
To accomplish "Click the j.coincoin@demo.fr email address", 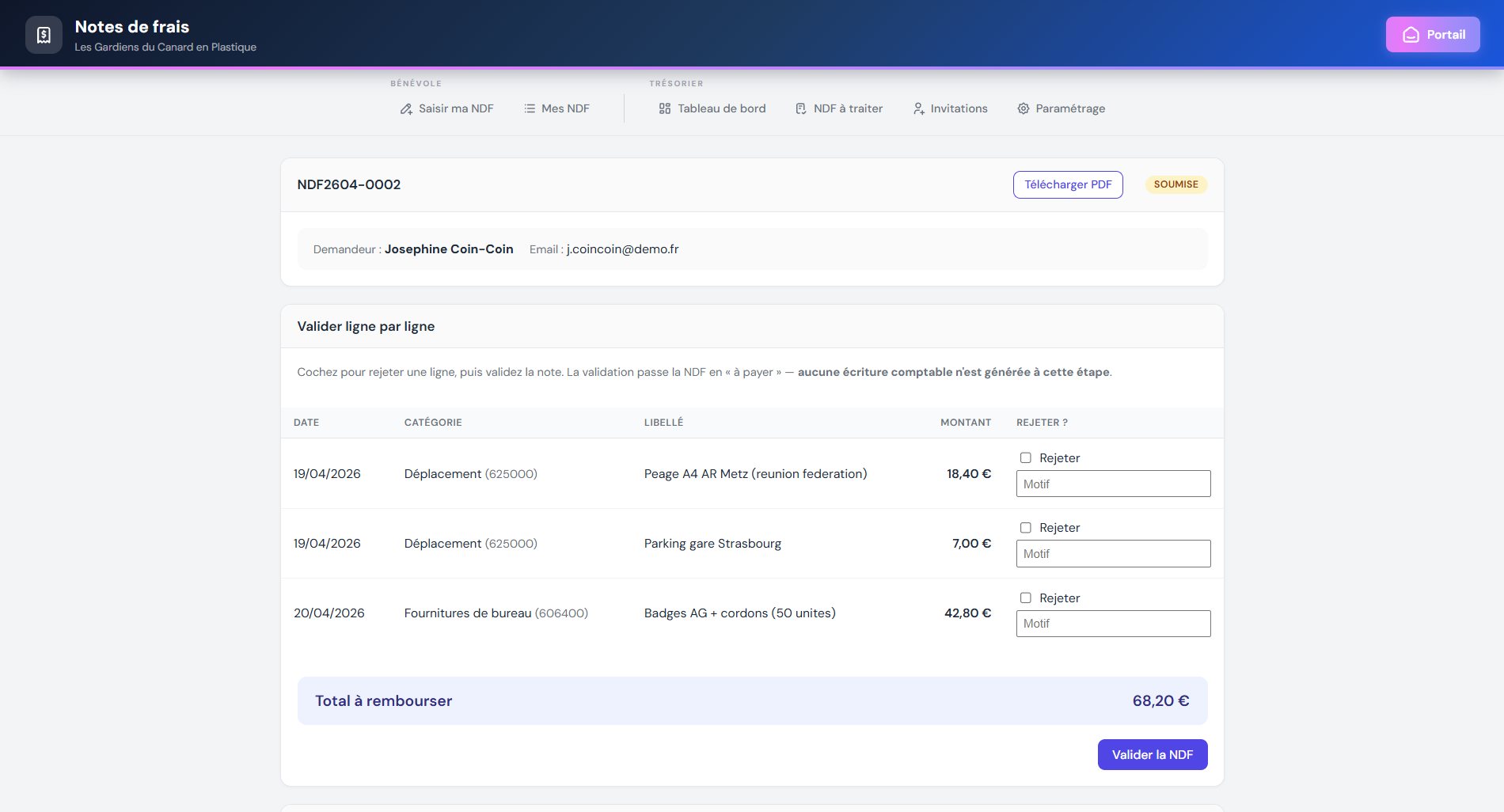I will (622, 249).
